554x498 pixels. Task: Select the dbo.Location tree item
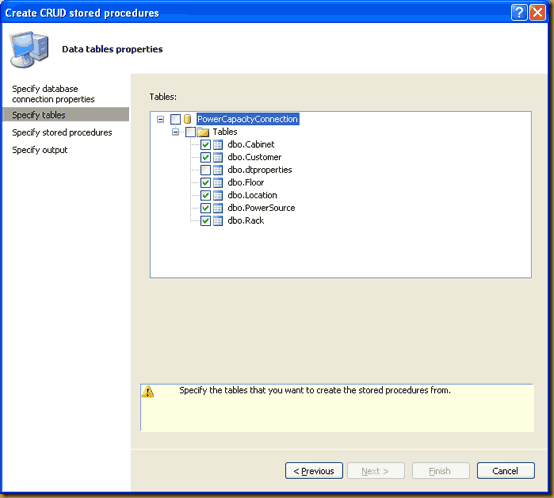coord(252,195)
